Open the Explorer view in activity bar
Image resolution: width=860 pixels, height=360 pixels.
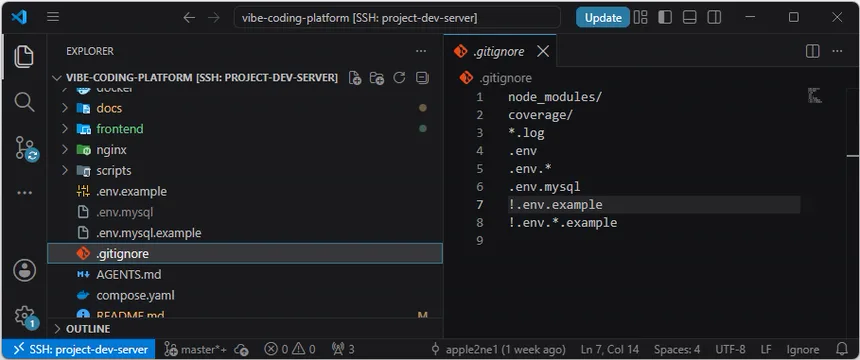pyautogui.click(x=24, y=57)
